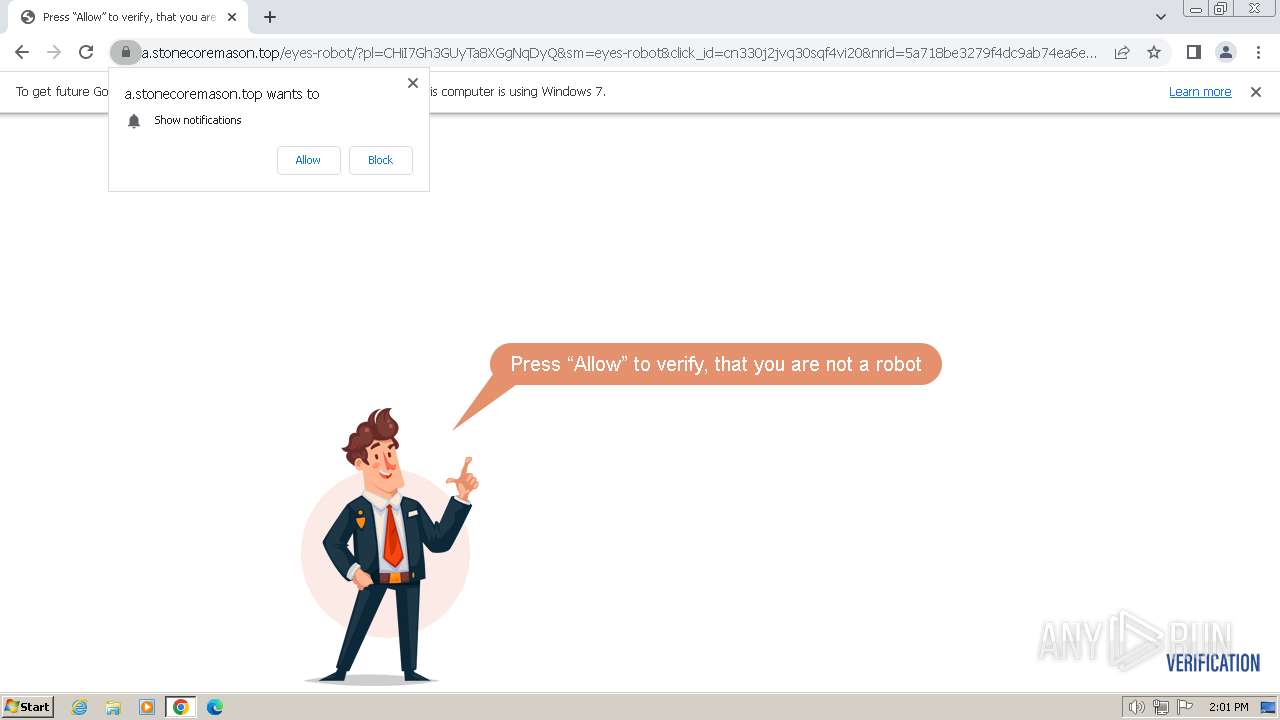Minimize the Chrome window
The width and height of the screenshot is (1280, 720).
(1195, 9)
